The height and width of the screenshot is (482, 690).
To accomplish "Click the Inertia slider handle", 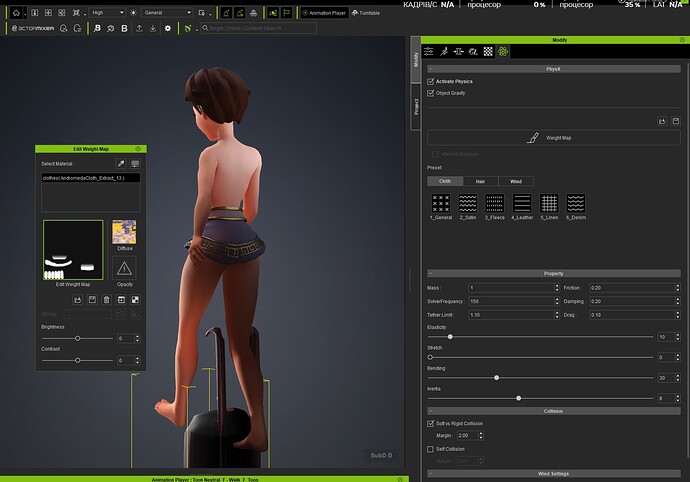I will point(518,398).
